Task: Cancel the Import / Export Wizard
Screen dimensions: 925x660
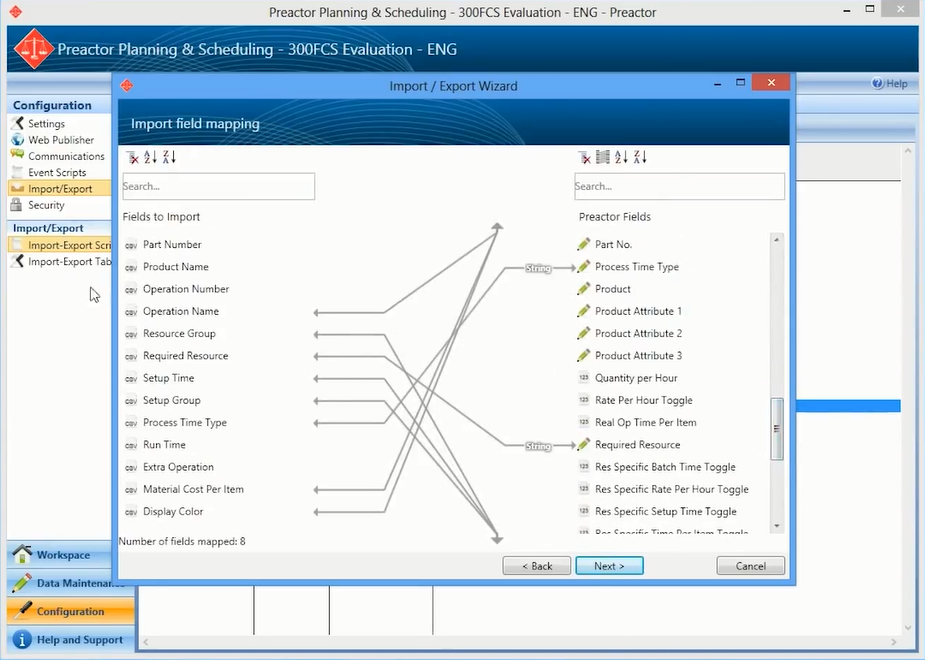Action: [750, 566]
